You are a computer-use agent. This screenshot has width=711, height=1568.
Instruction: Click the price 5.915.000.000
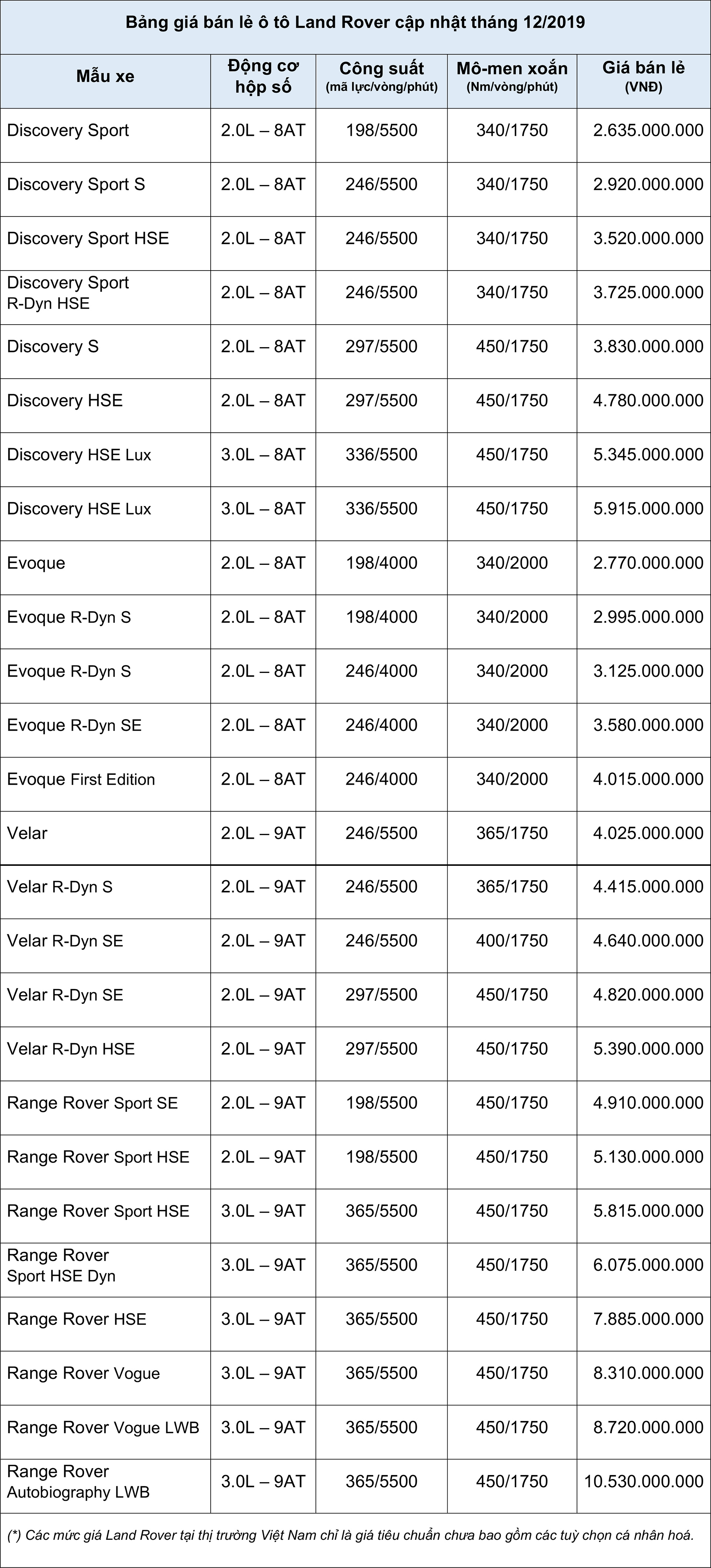648,509
